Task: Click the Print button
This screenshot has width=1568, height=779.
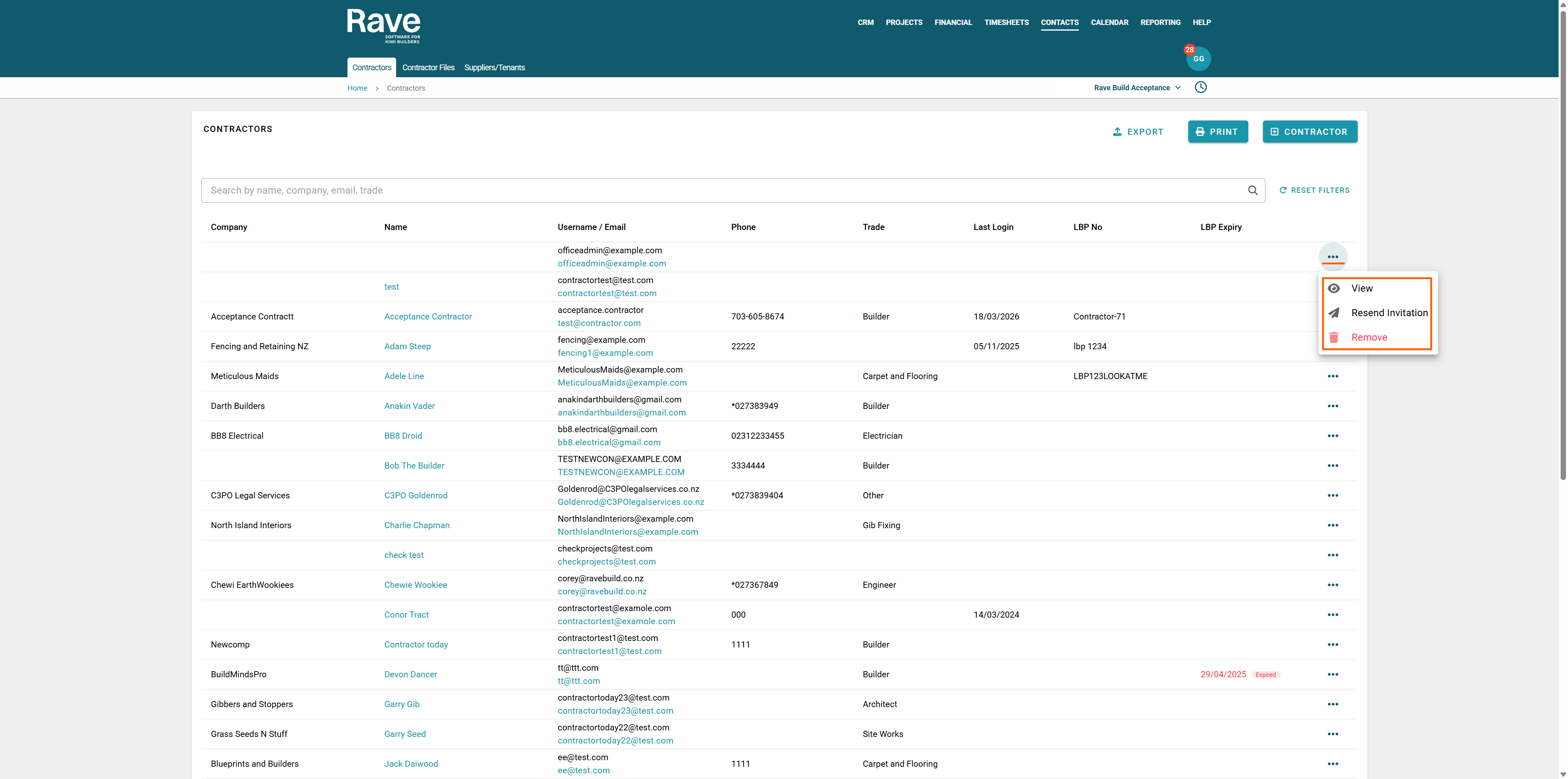Action: click(1217, 132)
